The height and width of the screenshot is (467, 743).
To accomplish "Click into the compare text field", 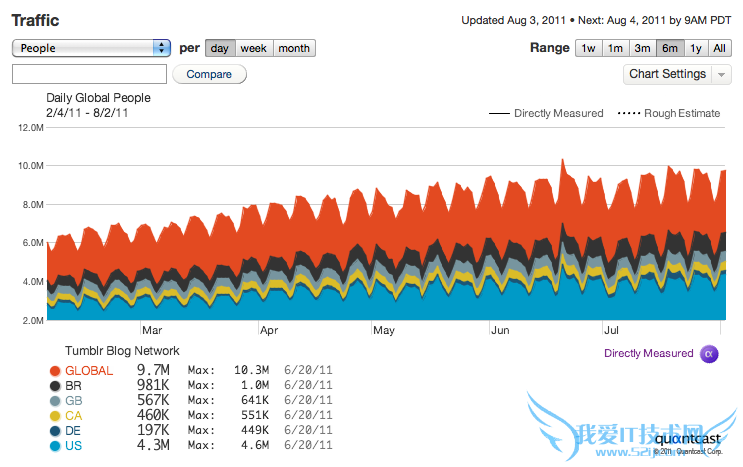I will pyautogui.click(x=90, y=74).
